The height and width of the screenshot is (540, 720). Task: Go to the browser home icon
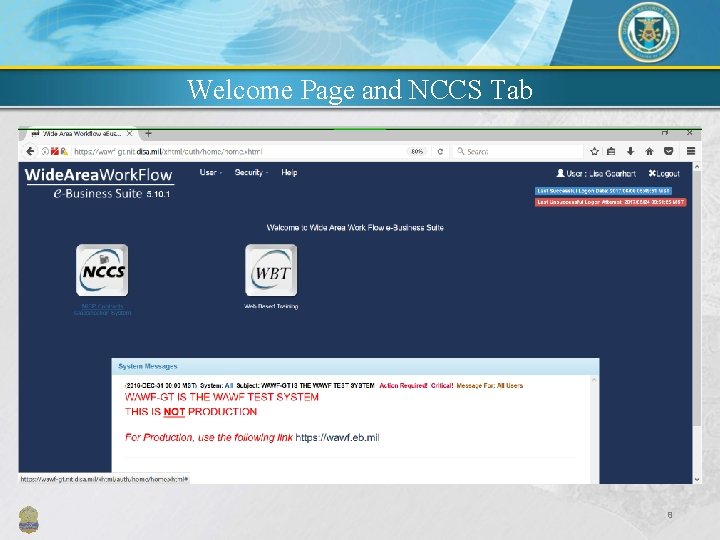[x=649, y=151]
